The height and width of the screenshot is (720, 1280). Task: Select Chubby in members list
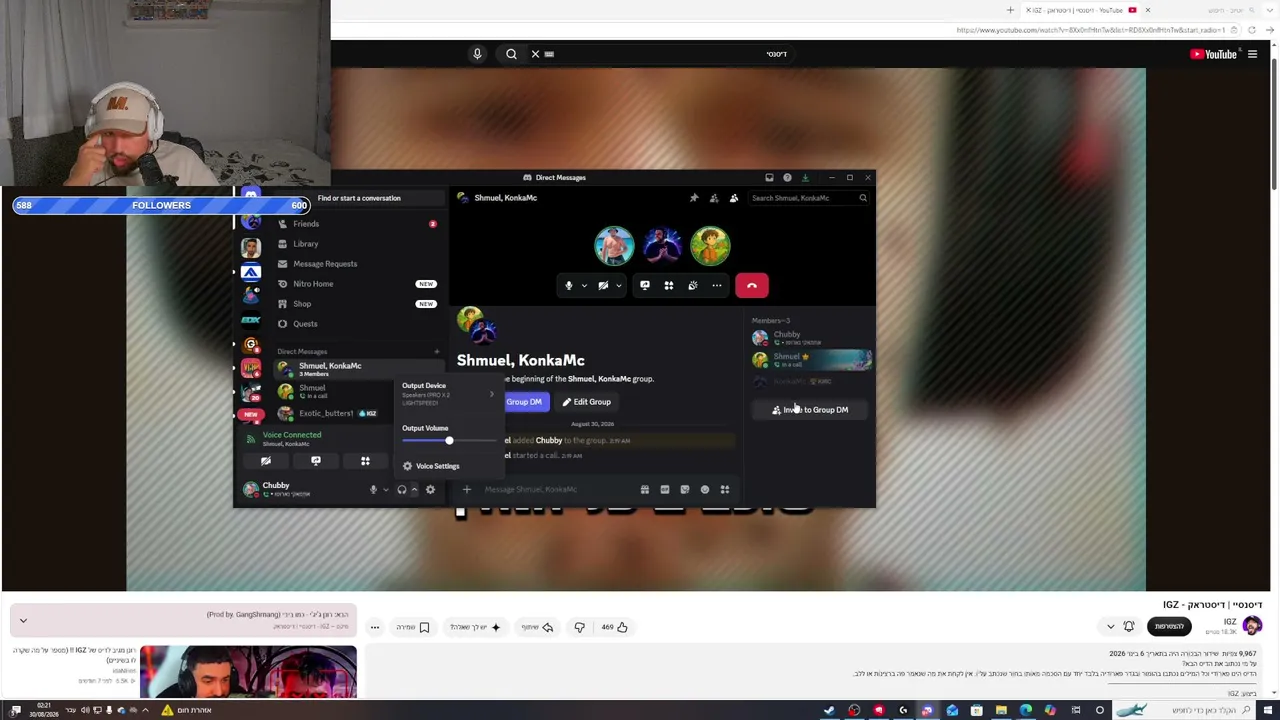click(811, 338)
